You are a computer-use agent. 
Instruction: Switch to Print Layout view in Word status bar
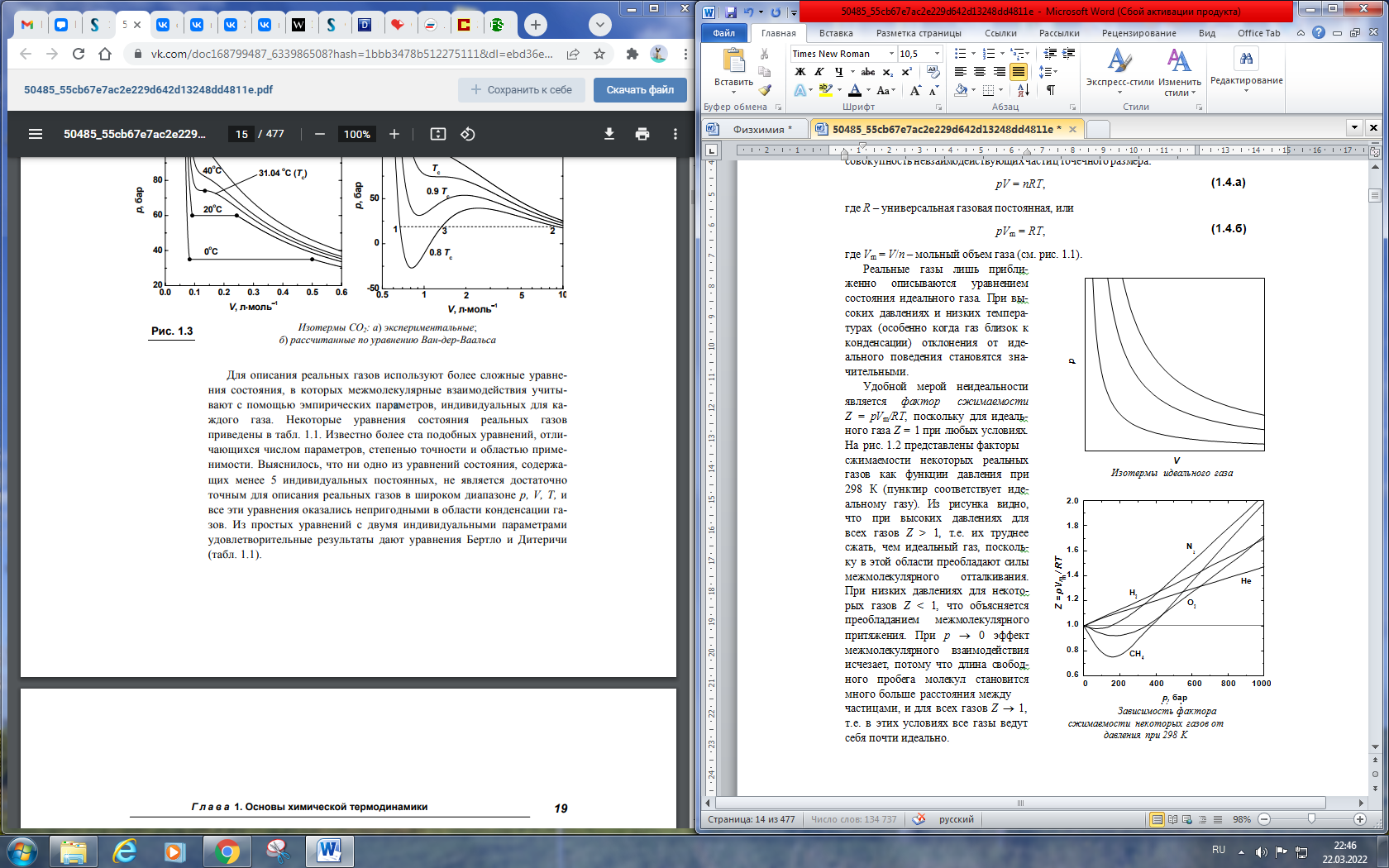1157,819
